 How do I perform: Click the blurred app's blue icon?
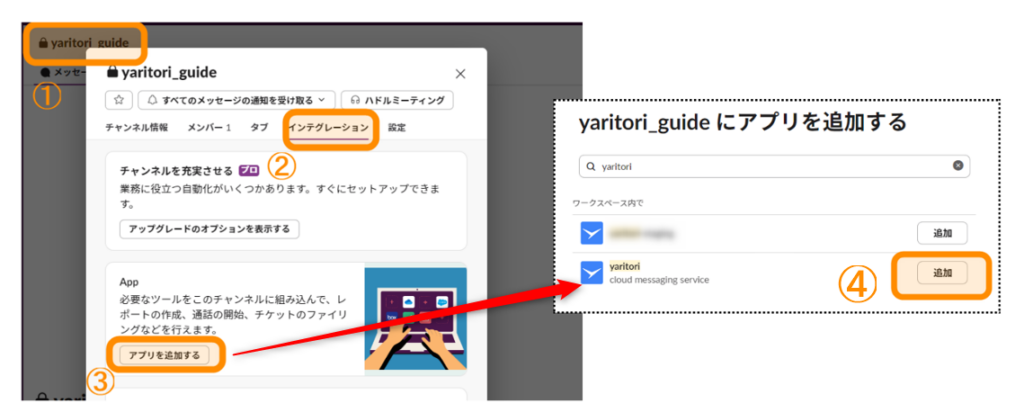pyautogui.click(x=593, y=233)
